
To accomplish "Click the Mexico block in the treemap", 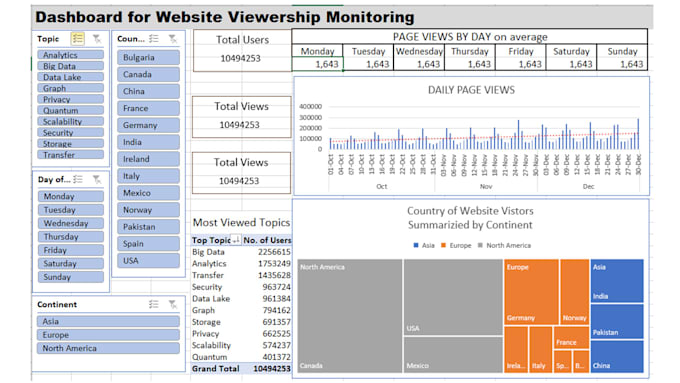I will point(453,354).
